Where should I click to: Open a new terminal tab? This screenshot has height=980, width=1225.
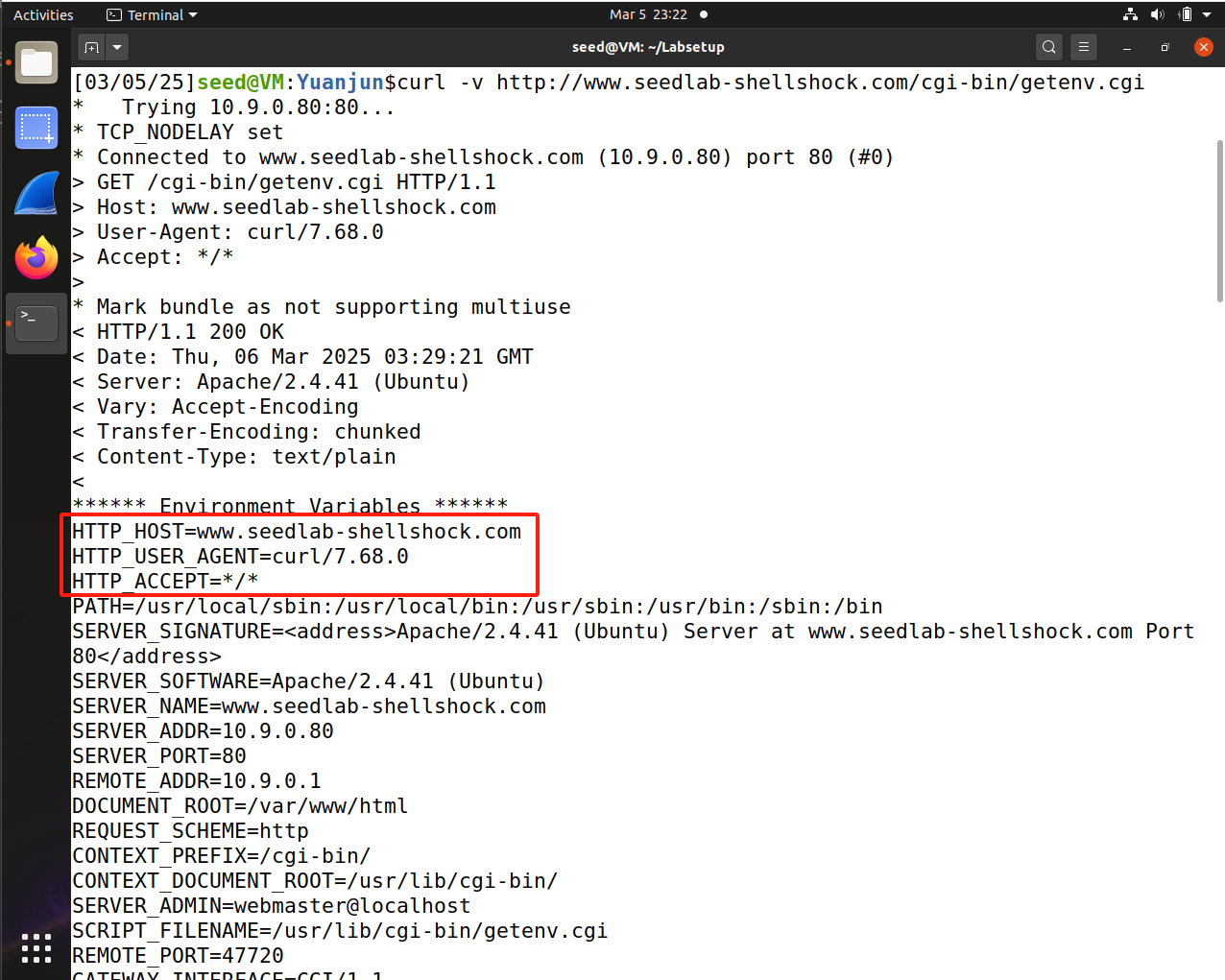pos(92,47)
